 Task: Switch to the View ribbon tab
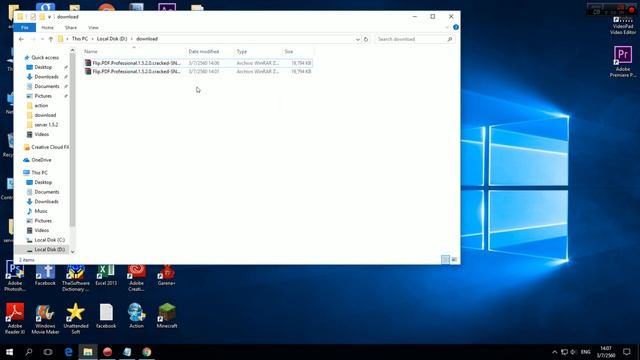coord(93,27)
